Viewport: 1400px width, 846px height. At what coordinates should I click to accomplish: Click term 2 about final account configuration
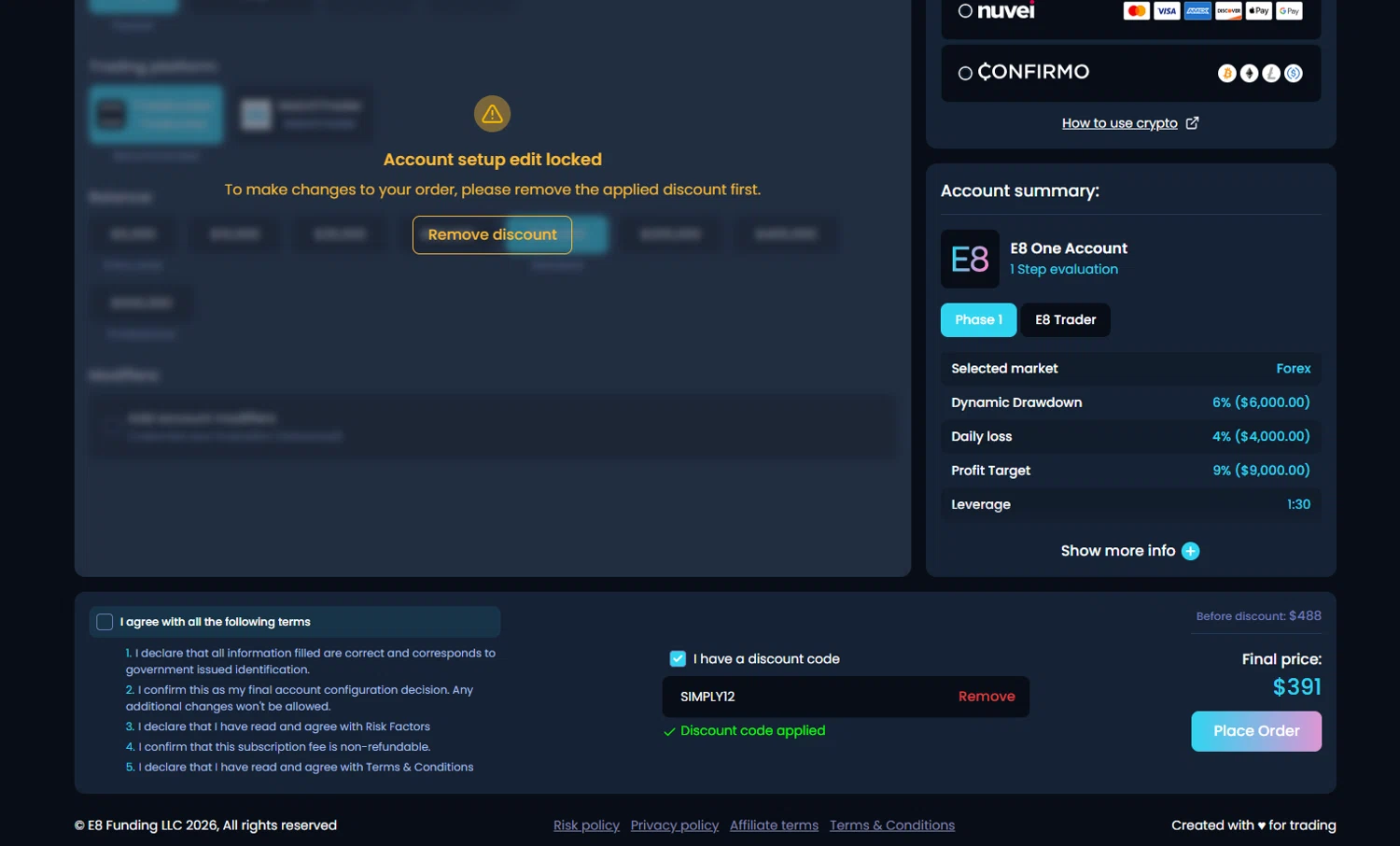pyautogui.click(x=300, y=698)
